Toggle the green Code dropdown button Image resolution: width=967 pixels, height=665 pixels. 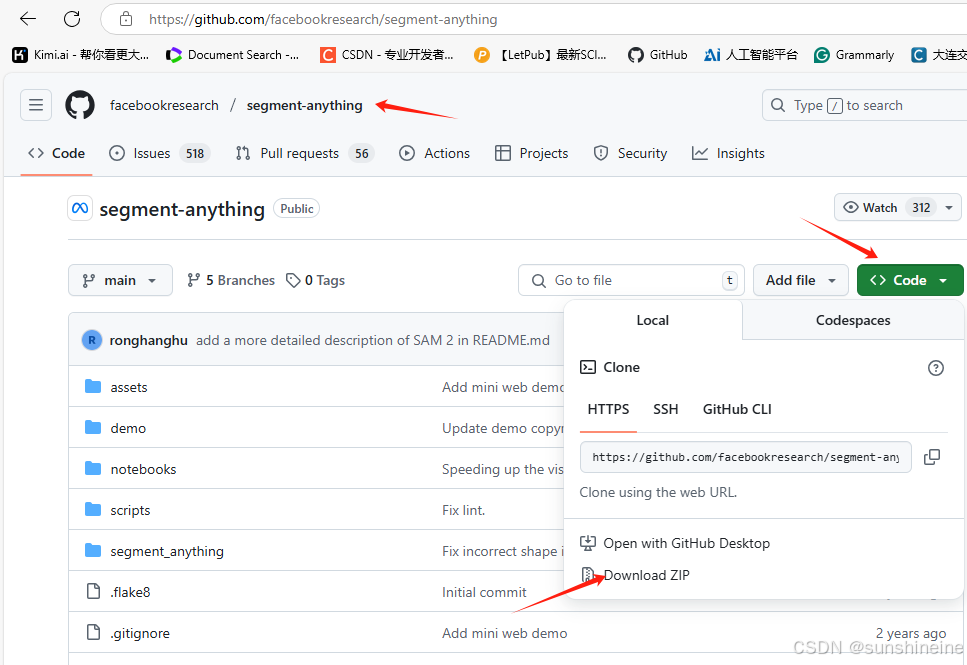click(x=910, y=281)
